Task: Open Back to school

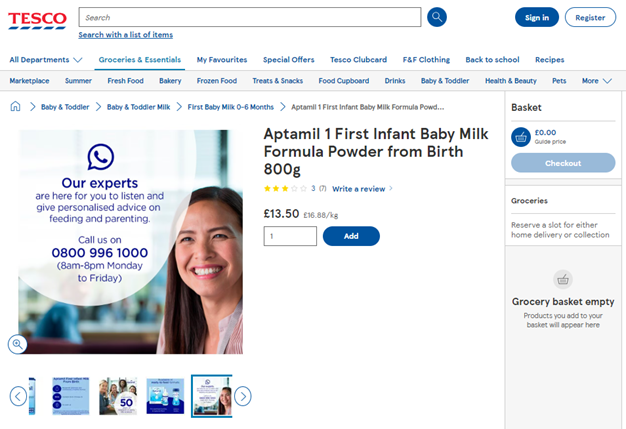Action: pos(492,60)
